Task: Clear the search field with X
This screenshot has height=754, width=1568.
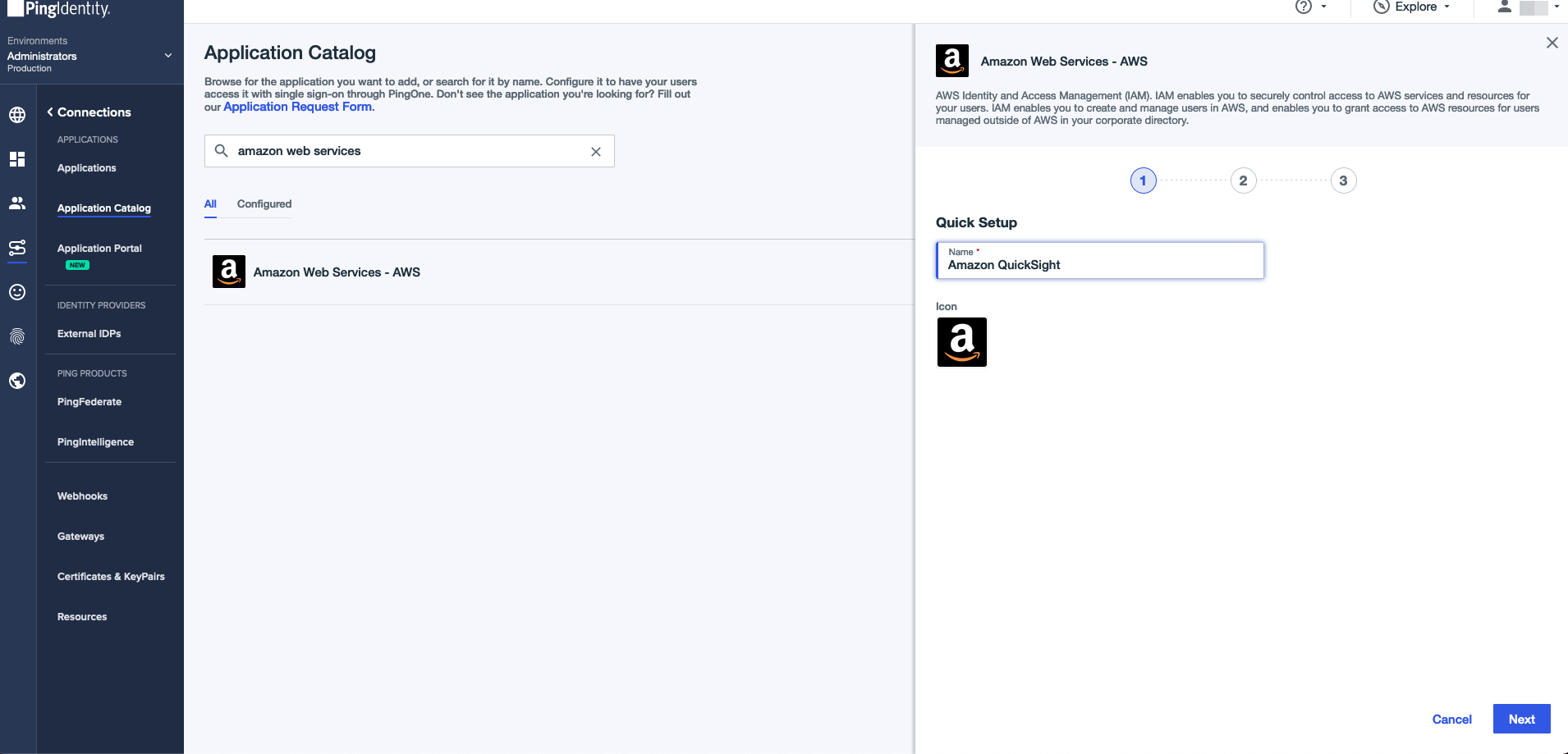Action: coord(596,152)
